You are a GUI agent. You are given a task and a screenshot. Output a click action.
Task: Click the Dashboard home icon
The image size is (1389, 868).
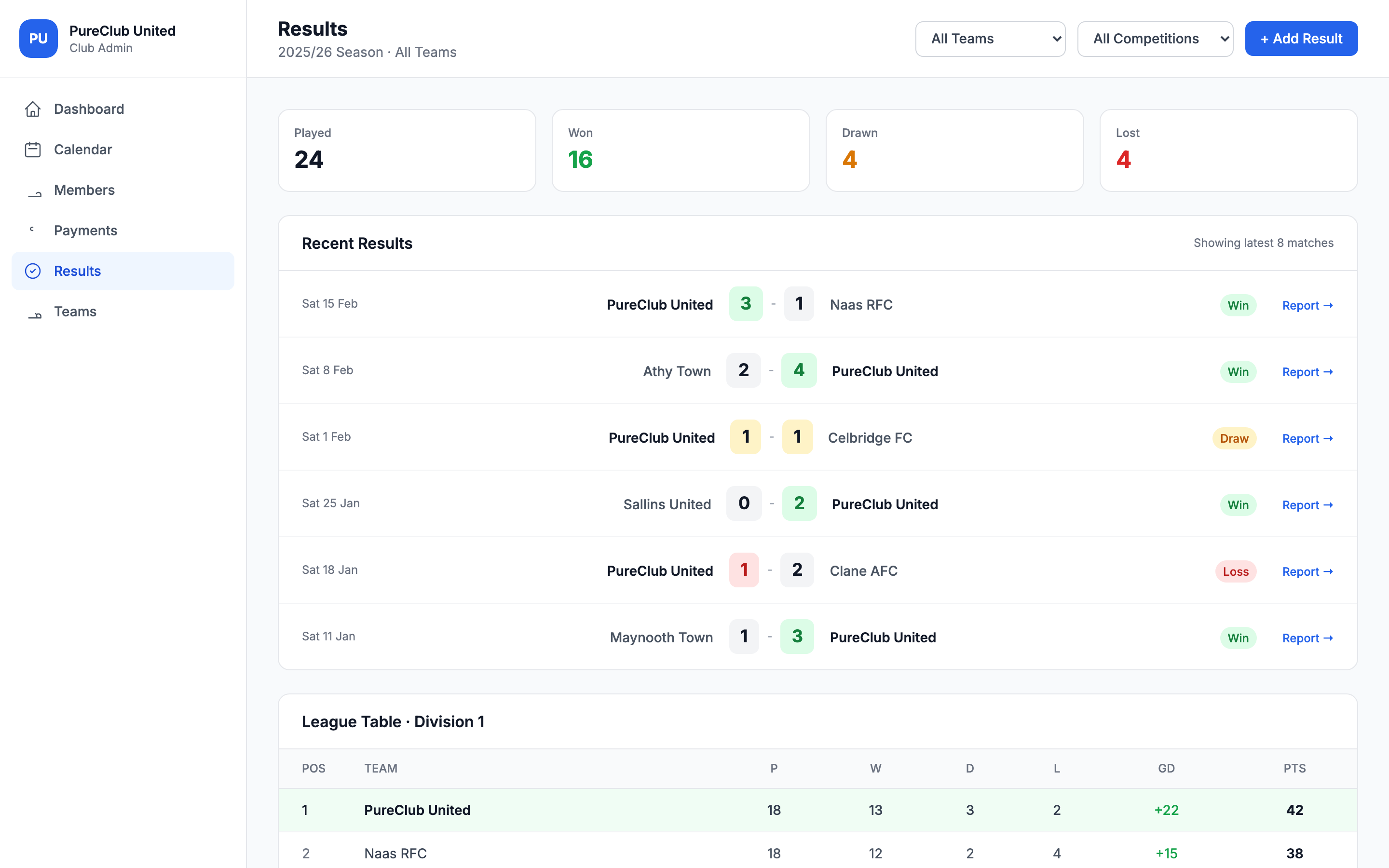(33, 109)
